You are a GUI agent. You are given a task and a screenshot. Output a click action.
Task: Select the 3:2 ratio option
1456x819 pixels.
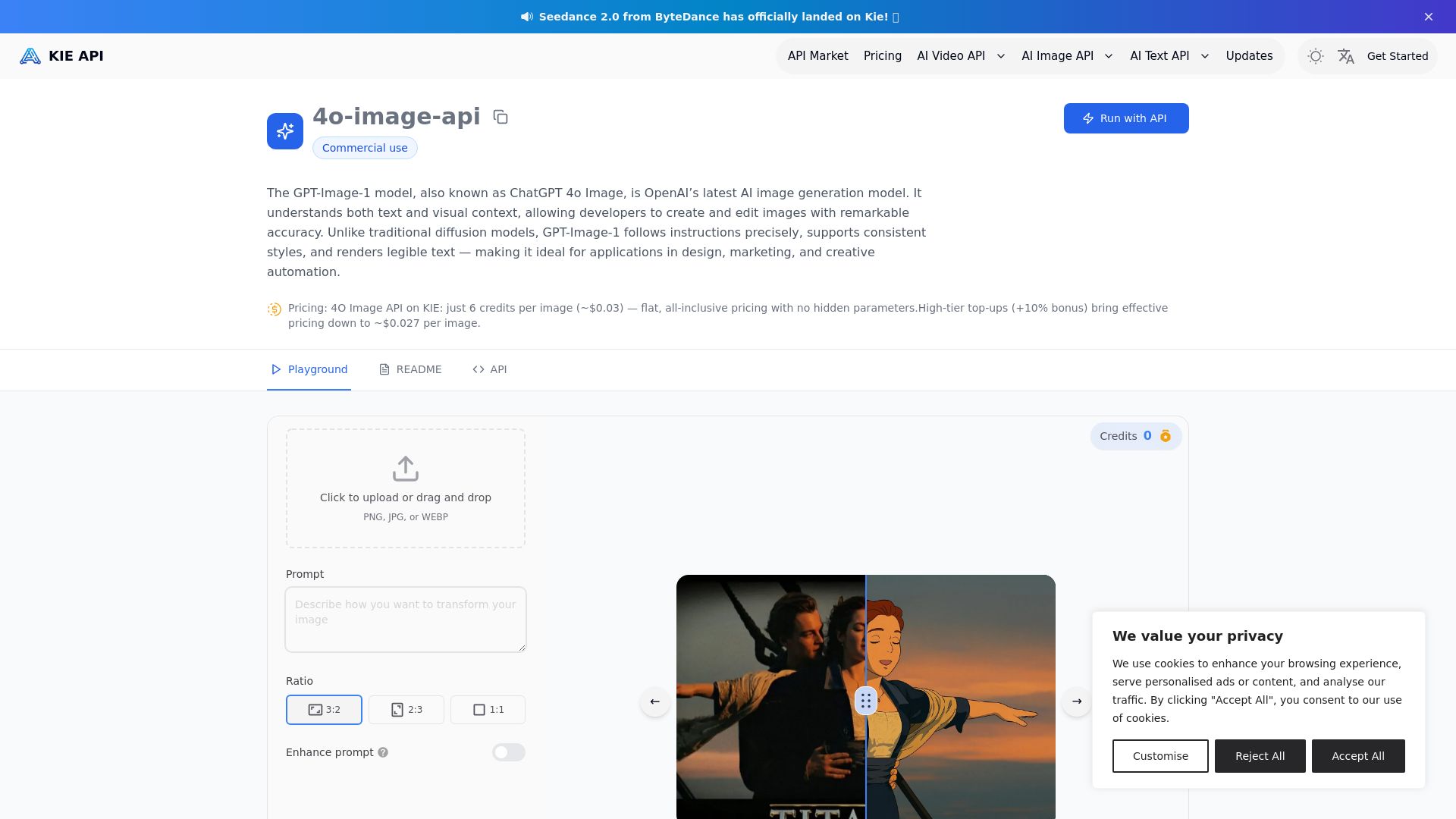[324, 710]
